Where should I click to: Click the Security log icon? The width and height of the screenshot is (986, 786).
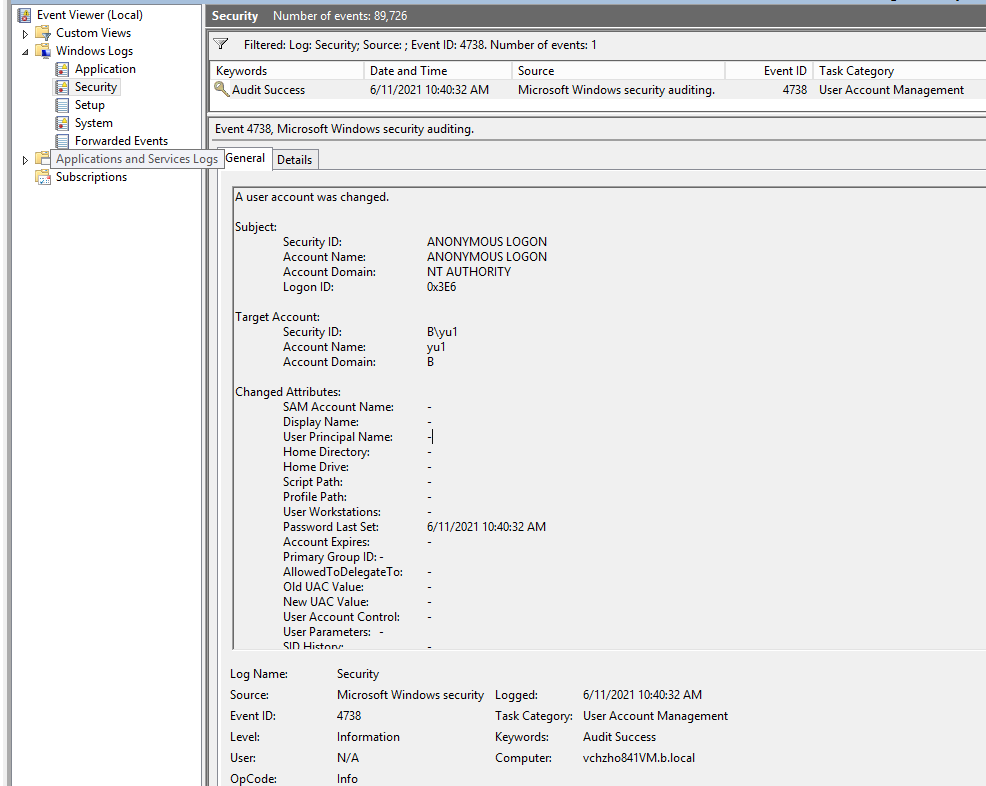[x=62, y=87]
